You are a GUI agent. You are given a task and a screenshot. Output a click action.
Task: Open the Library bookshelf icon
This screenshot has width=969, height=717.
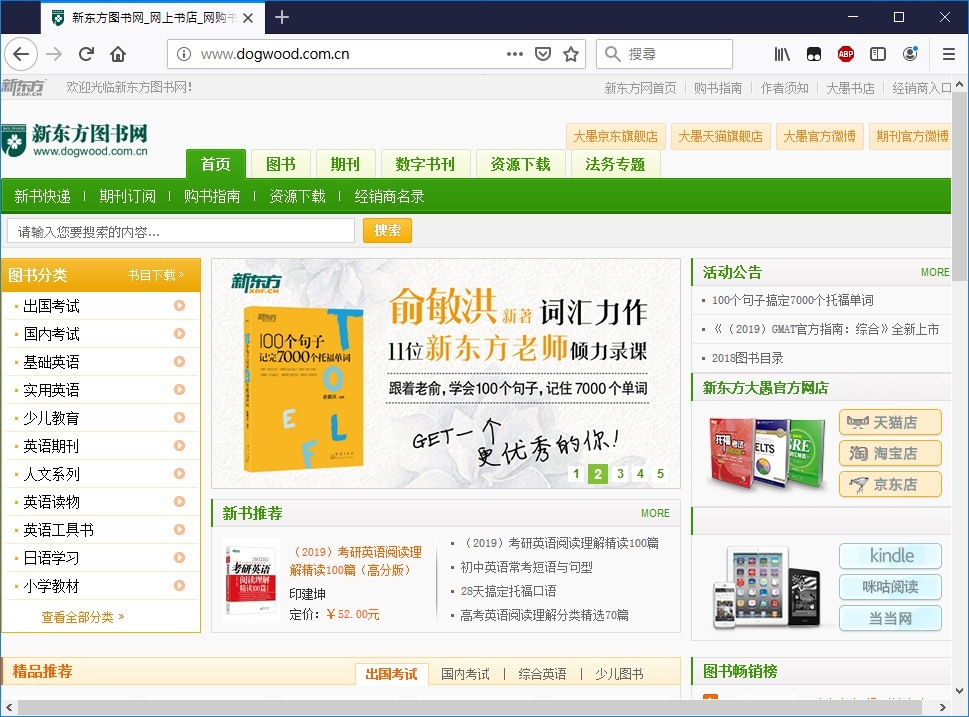782,54
